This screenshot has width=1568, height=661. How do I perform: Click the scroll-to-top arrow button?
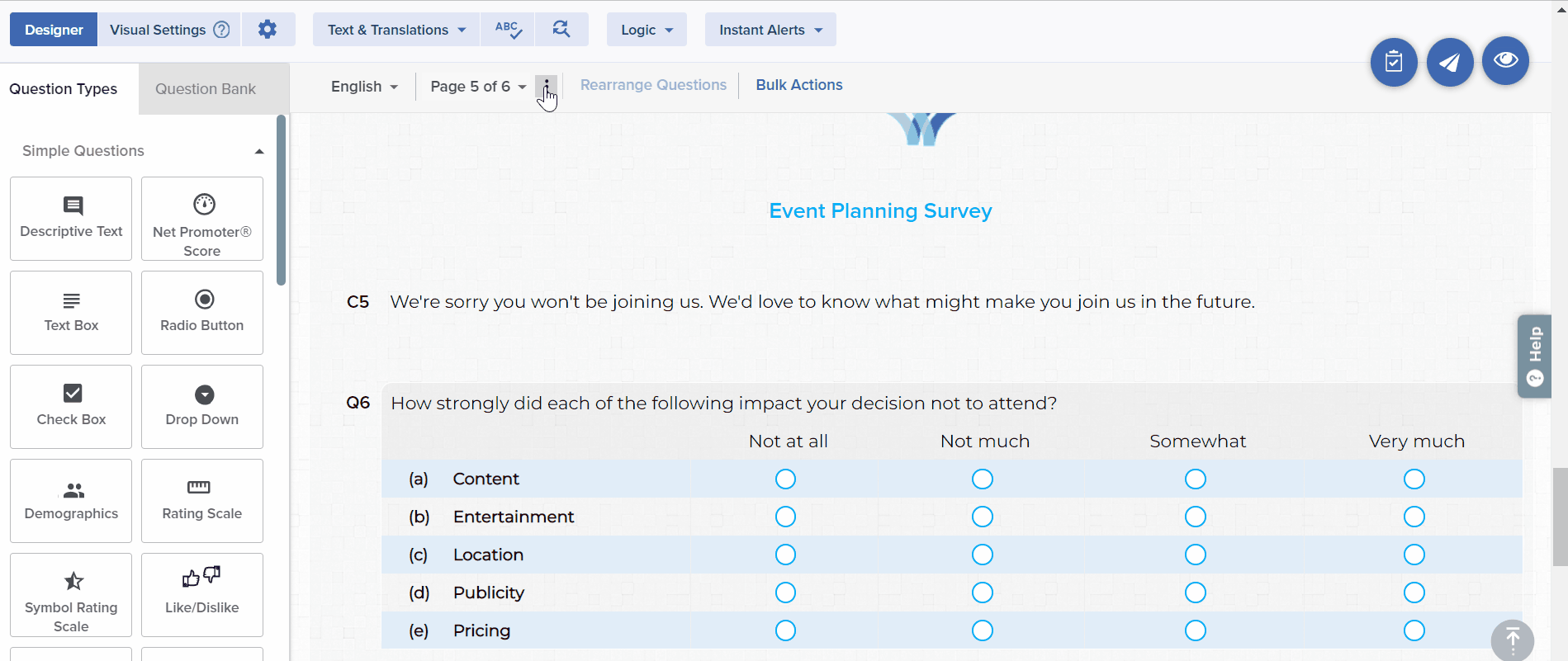(1512, 640)
